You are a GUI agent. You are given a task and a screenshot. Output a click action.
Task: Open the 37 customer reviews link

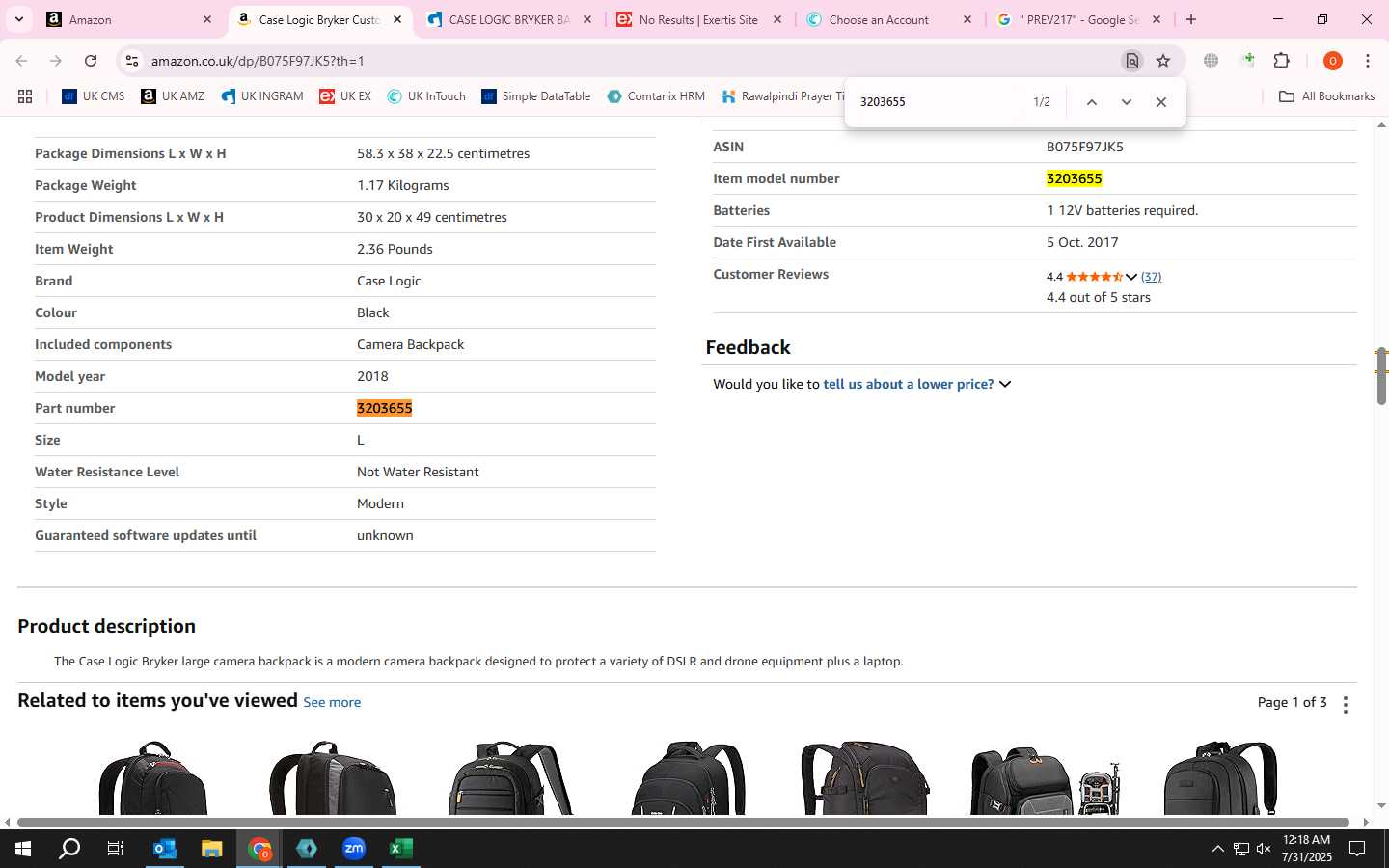1151,277
